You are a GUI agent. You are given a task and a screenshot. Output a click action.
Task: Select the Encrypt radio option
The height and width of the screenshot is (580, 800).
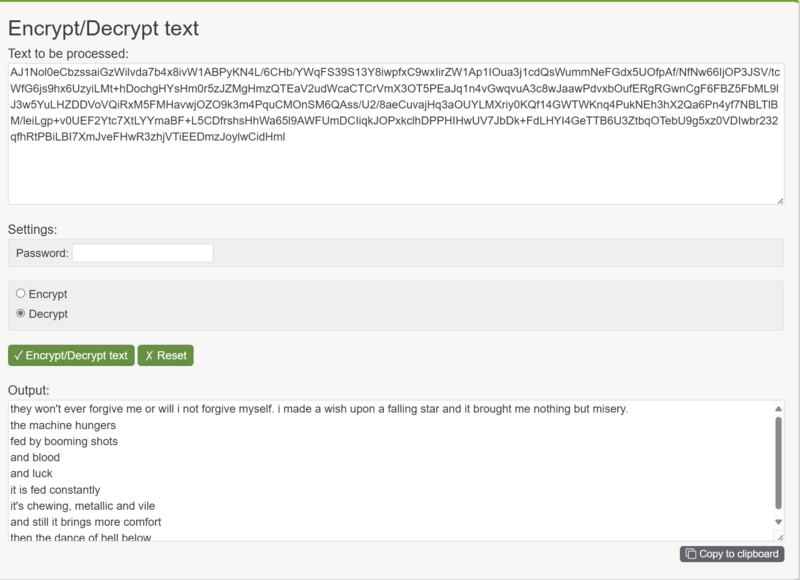point(20,293)
